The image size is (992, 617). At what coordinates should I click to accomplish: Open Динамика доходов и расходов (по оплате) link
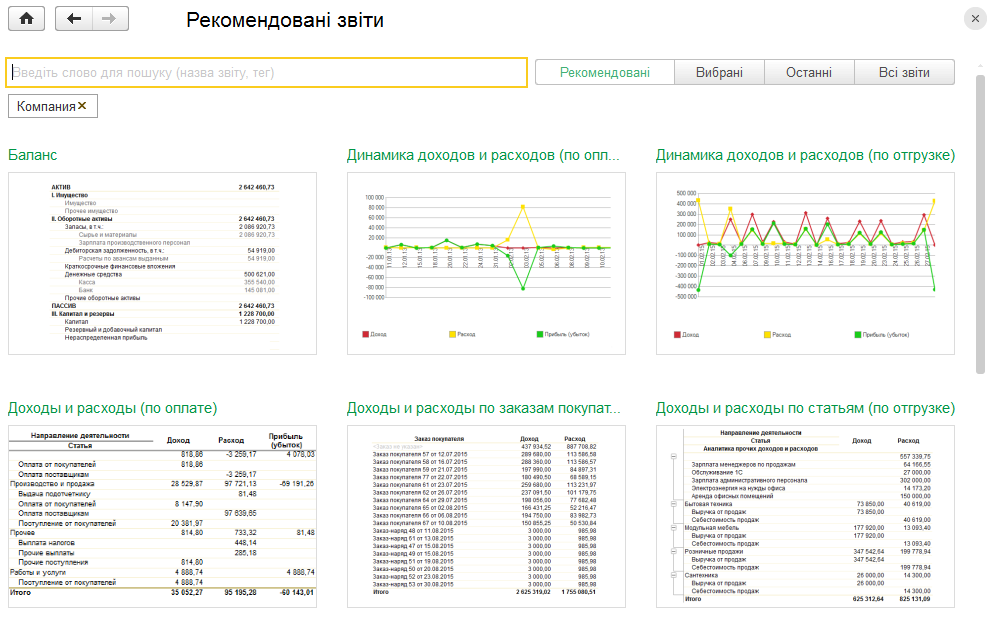coord(483,155)
